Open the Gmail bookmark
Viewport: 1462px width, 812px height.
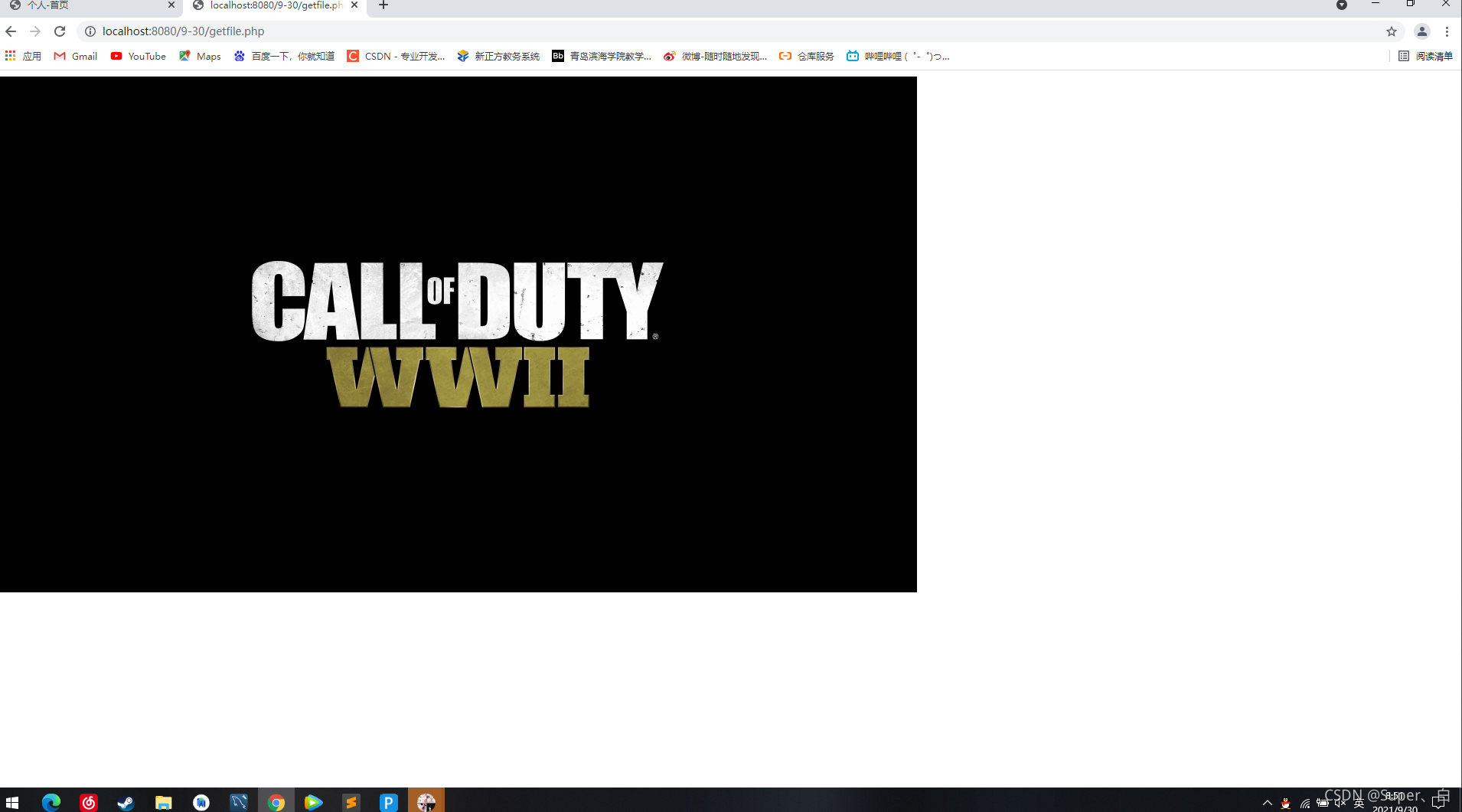coord(75,56)
